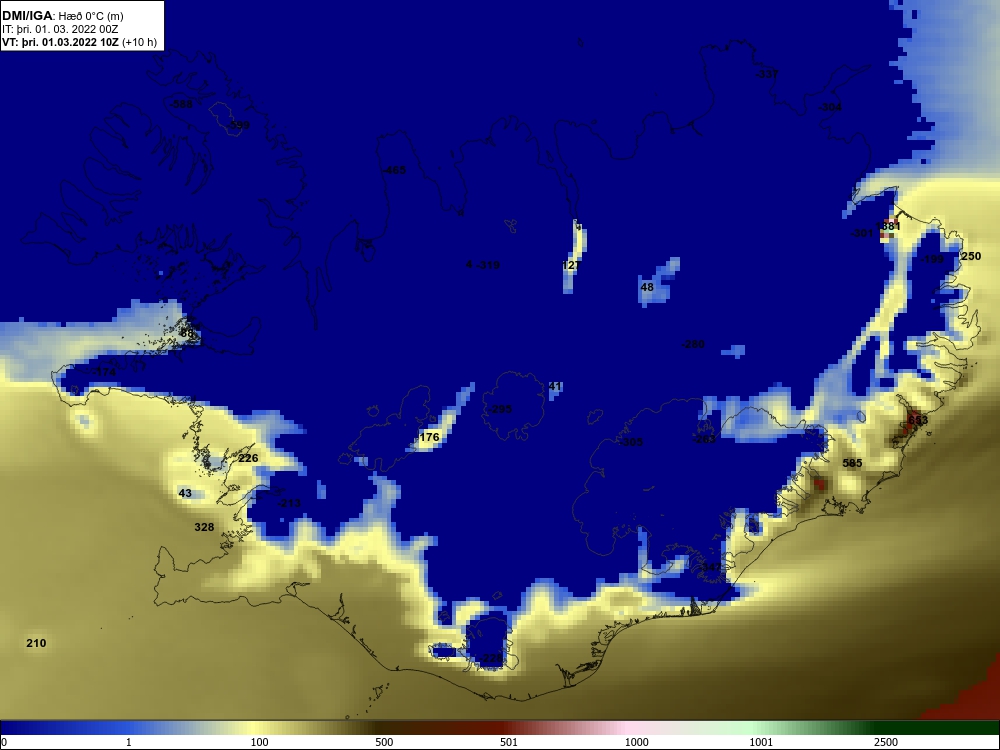Click the legend label 2500

886,742
